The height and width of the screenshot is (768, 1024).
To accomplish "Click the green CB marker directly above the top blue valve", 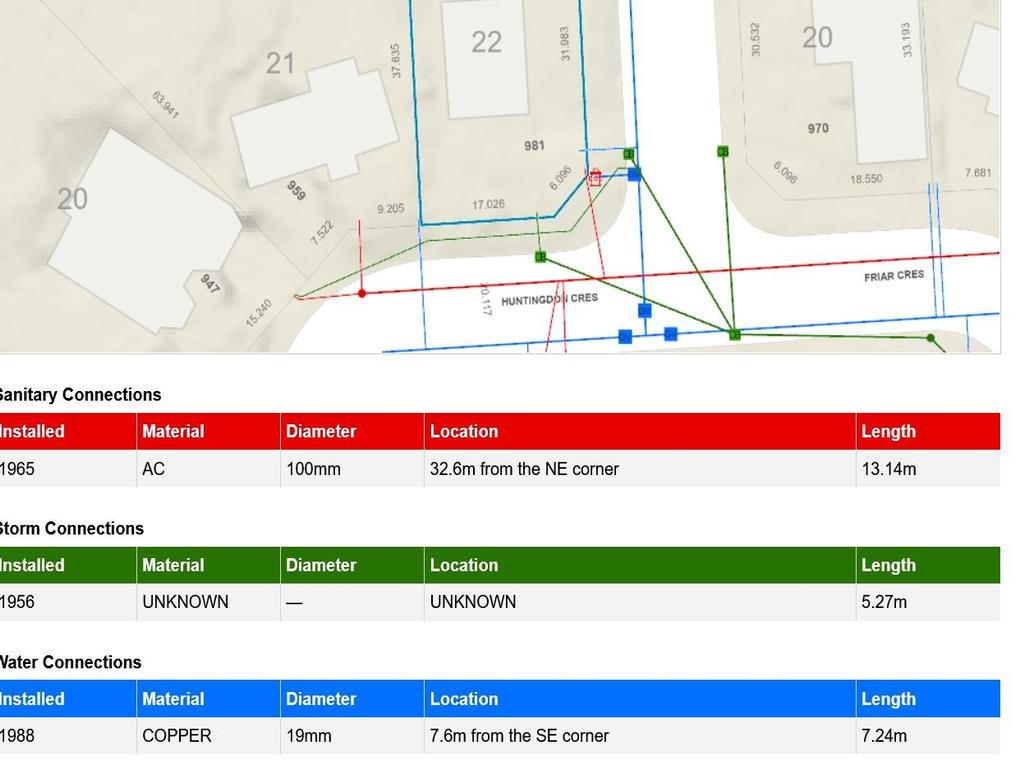I will coord(629,154).
